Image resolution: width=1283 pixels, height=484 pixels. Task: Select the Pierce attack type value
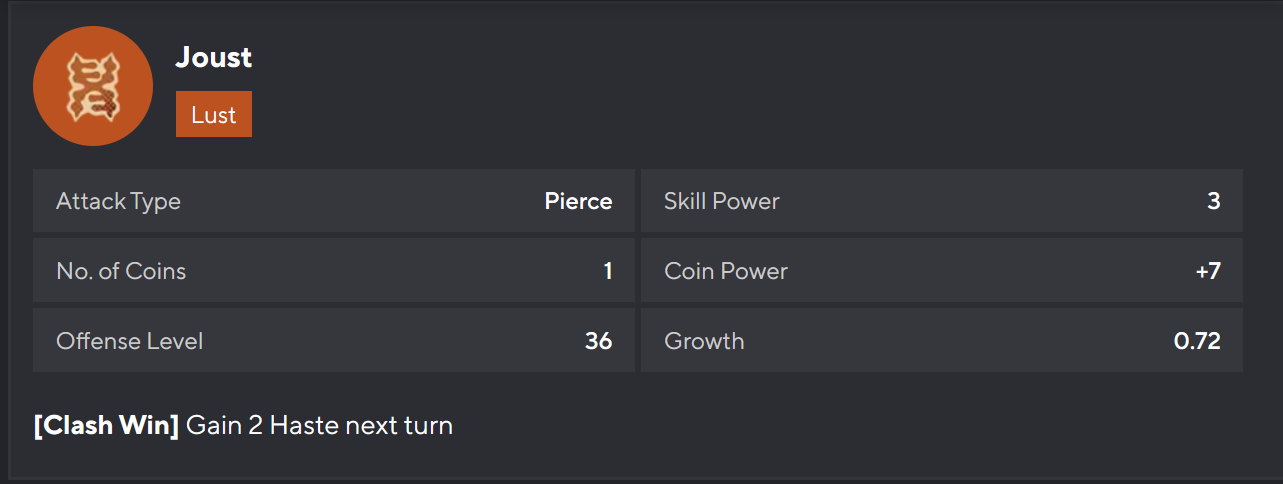click(578, 201)
